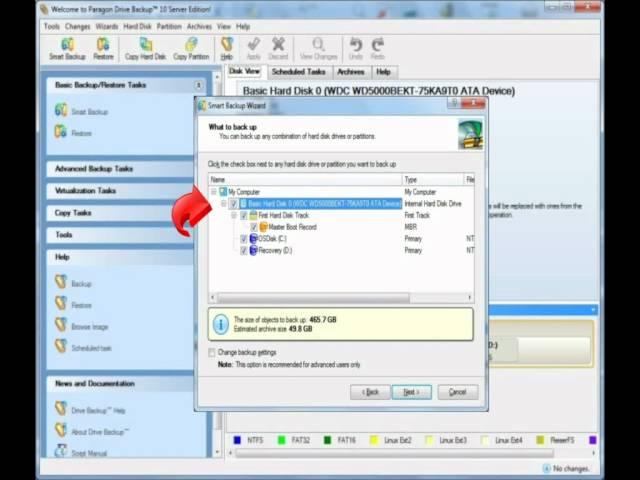Click the Redo toolbar icon
This screenshot has width=640, height=480.
(378, 49)
